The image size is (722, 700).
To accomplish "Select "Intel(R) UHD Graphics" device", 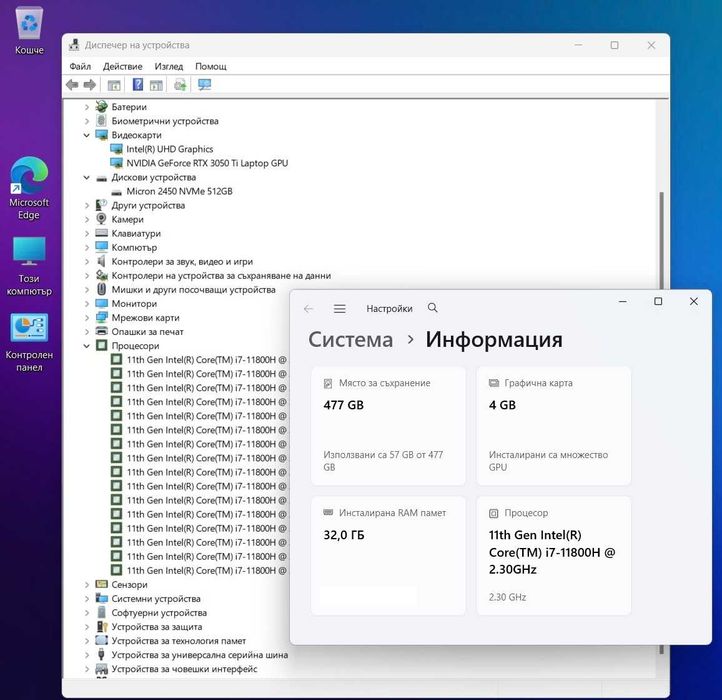I will [169, 149].
